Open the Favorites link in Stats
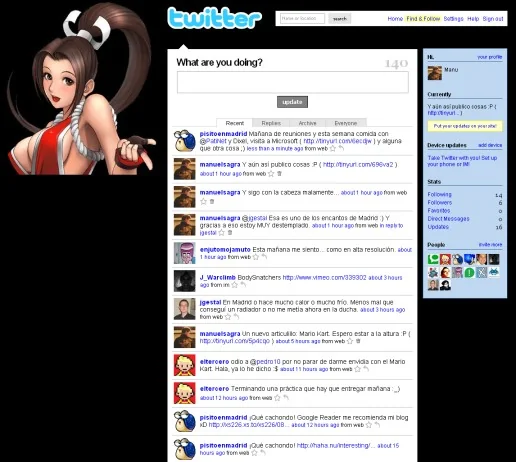Viewport: 516px width, 462px height. coord(439,210)
